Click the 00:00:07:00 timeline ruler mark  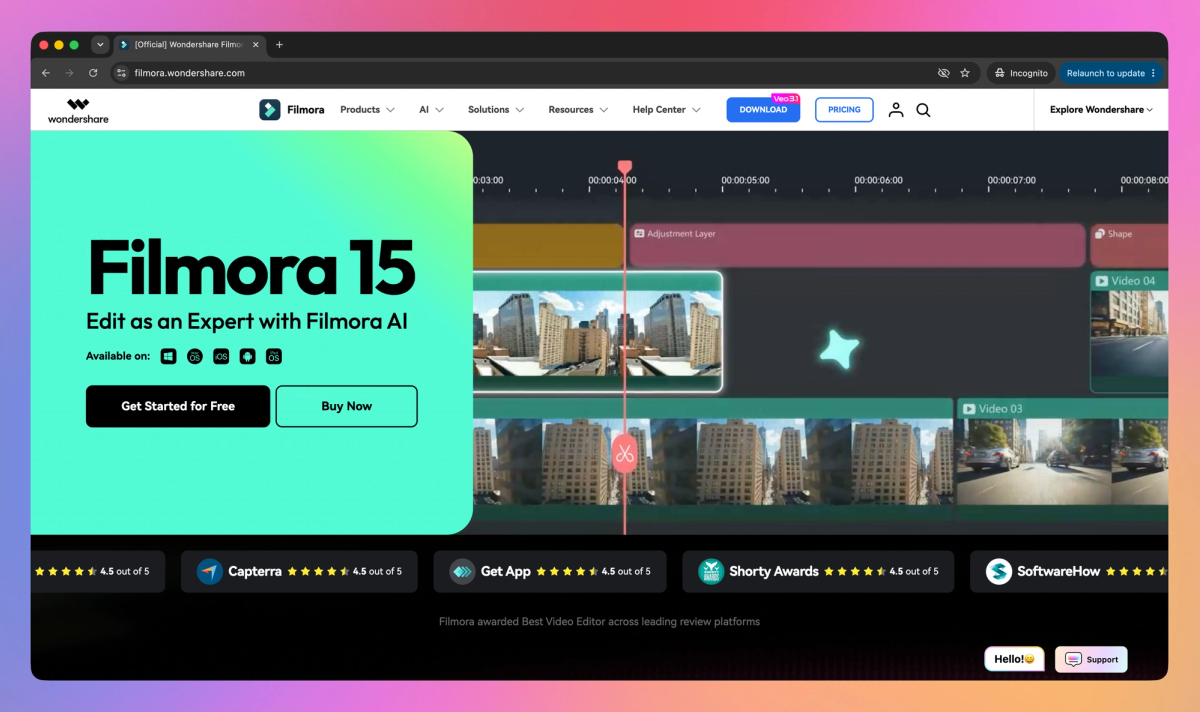click(x=1012, y=181)
